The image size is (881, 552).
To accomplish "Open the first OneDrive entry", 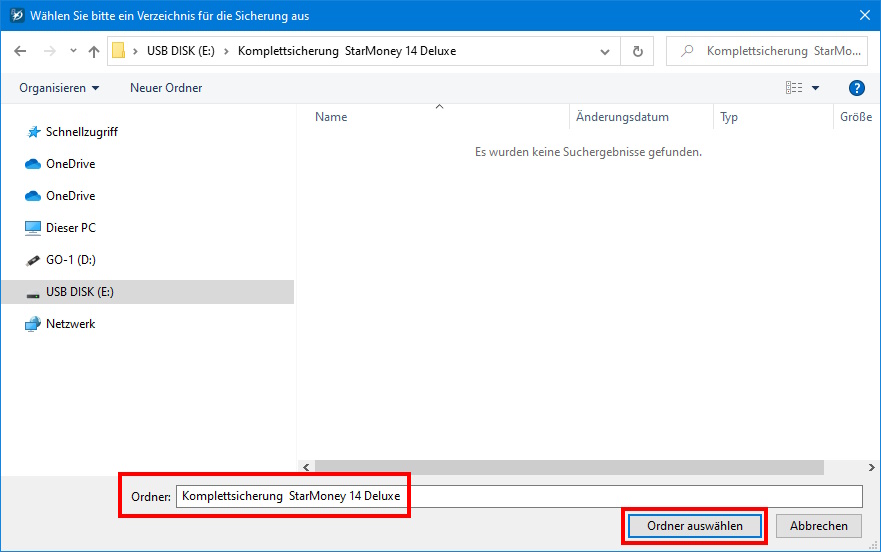I will click(70, 164).
